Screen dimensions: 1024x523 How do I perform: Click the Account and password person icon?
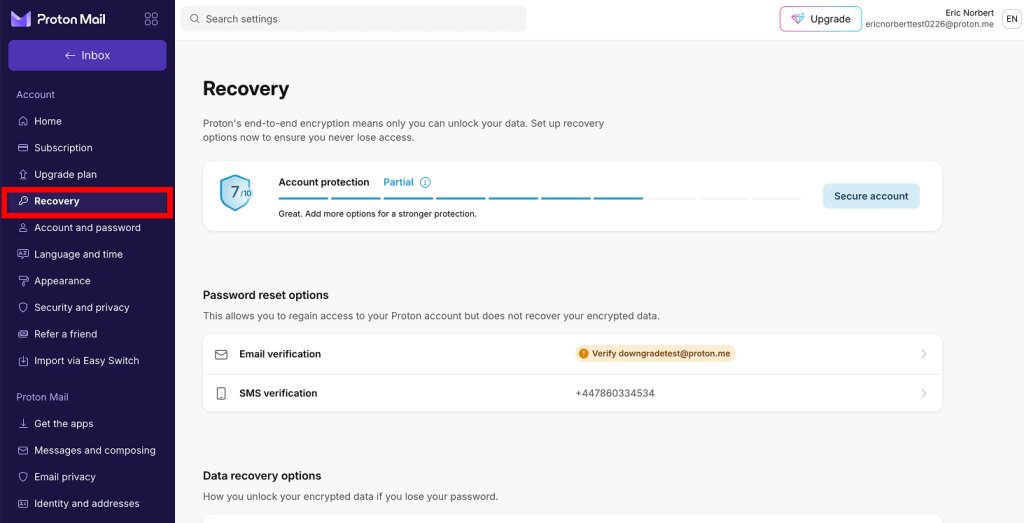[23, 227]
